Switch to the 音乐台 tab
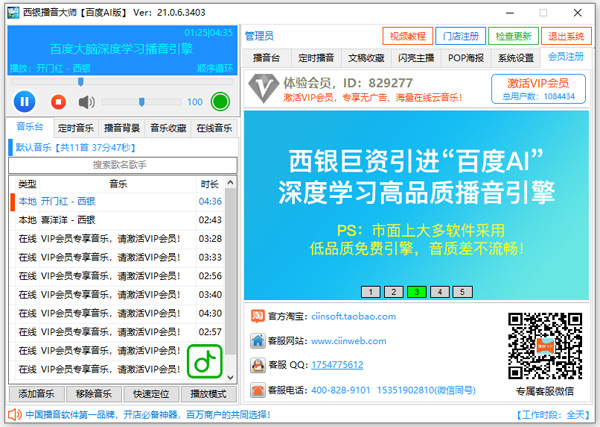This screenshot has width=600, height=427. pyautogui.click(x=30, y=127)
